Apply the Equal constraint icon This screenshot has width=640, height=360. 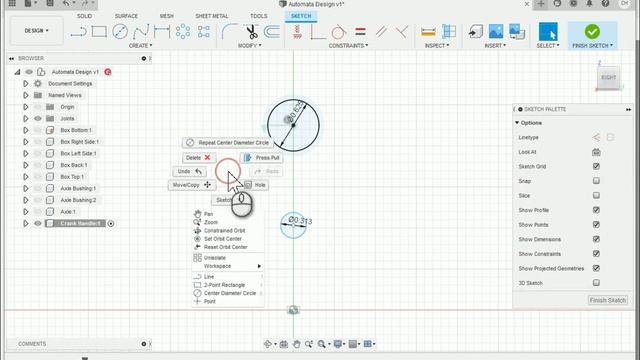pos(360,31)
